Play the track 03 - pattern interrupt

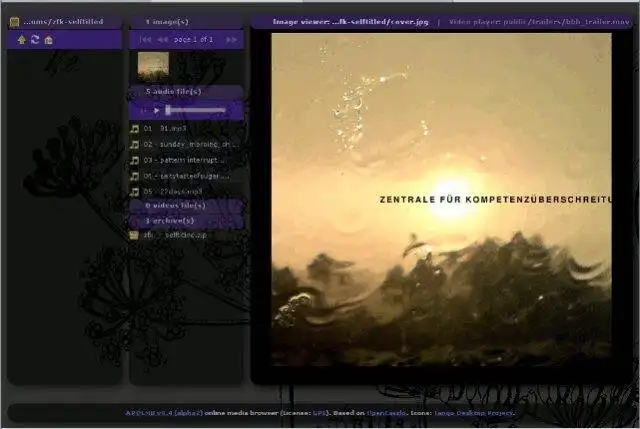[184, 160]
